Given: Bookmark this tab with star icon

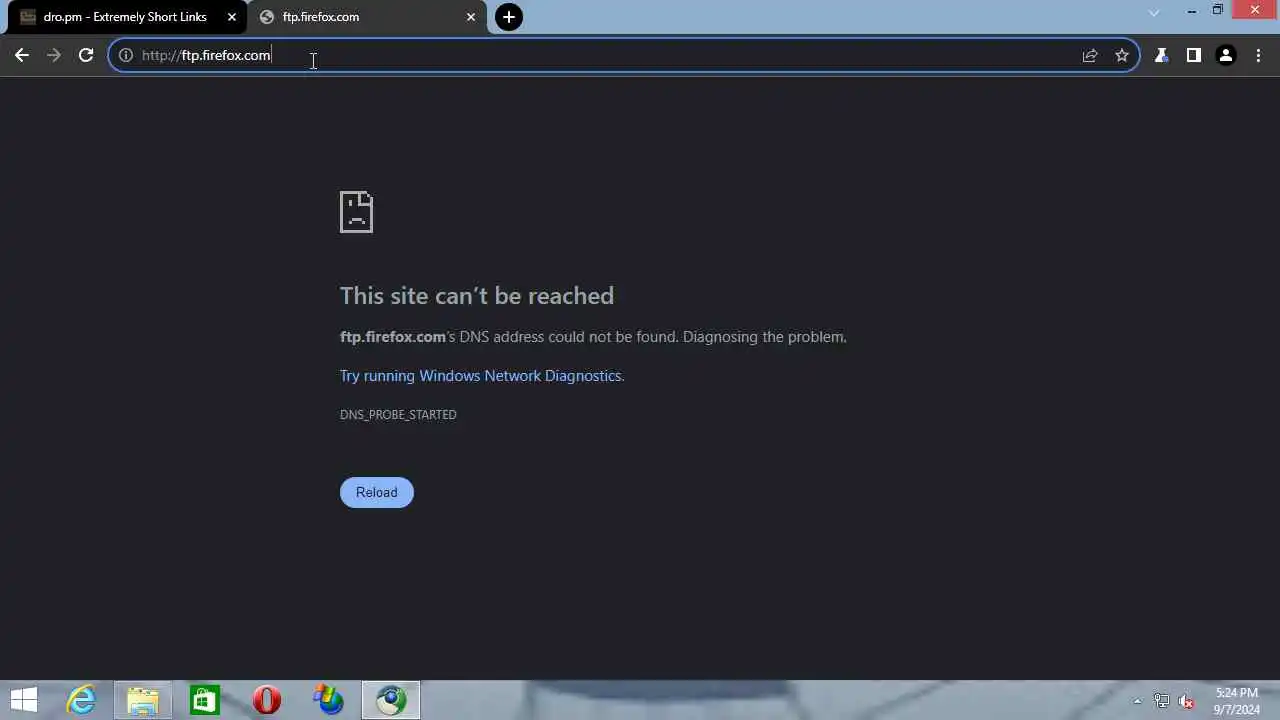Looking at the screenshot, I should pos(1122,55).
